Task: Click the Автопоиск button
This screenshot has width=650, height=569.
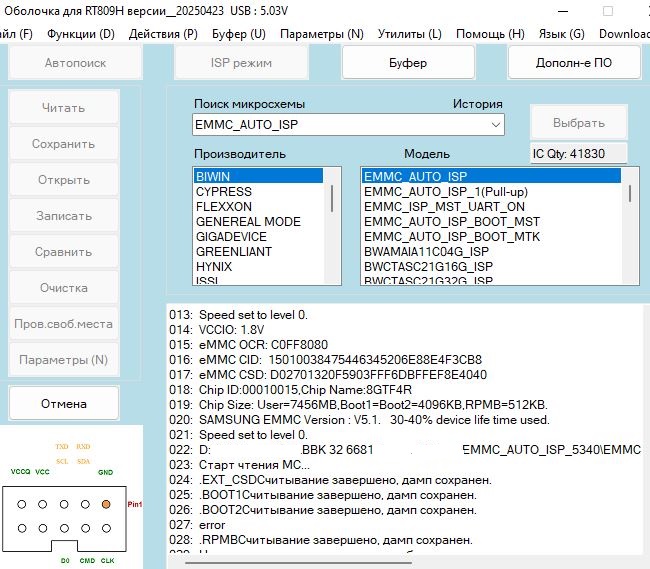Action: pos(75,63)
